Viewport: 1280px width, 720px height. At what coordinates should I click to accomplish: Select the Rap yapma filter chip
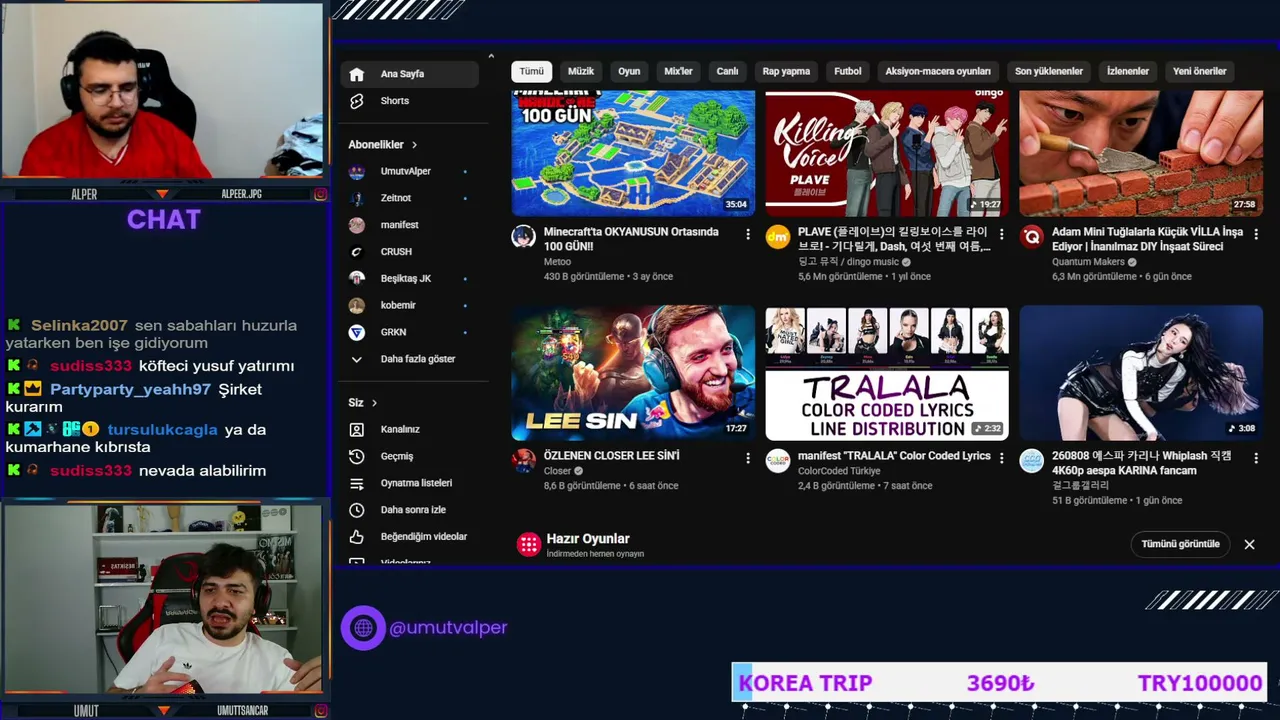click(786, 72)
